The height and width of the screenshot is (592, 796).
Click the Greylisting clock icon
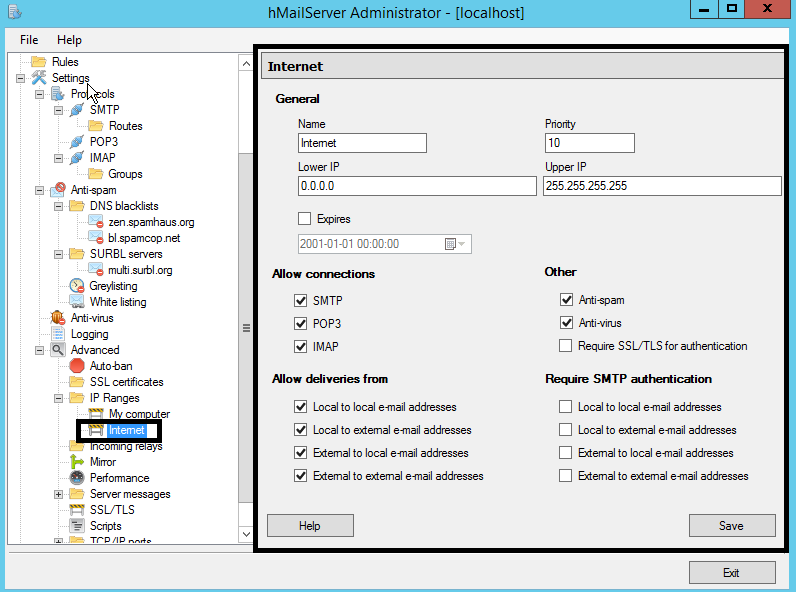(77, 286)
